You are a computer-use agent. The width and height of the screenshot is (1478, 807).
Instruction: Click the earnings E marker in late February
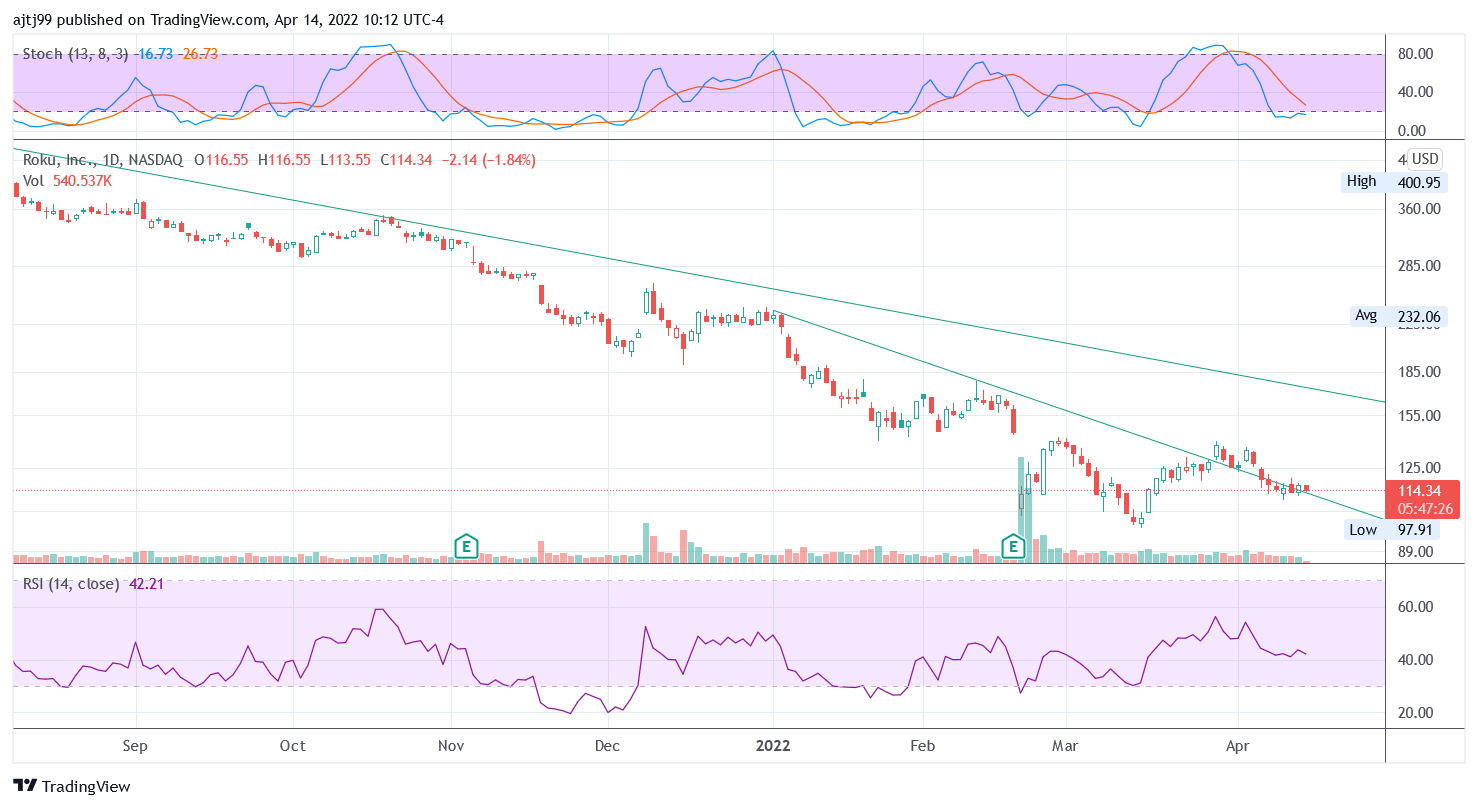[x=1014, y=546]
